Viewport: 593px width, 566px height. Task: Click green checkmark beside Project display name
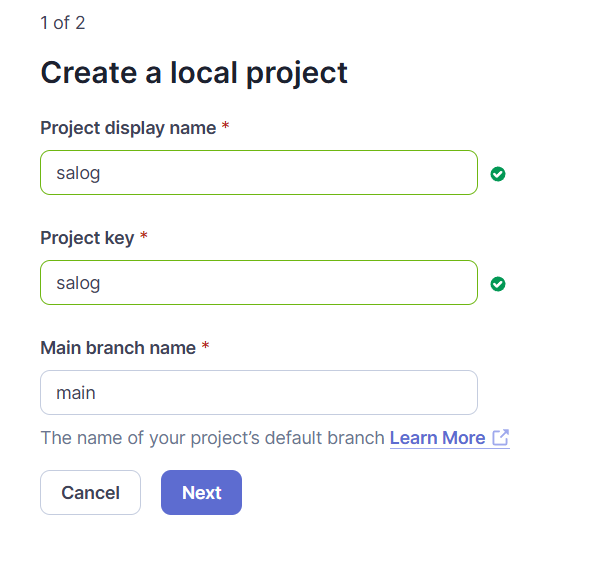pyautogui.click(x=498, y=174)
